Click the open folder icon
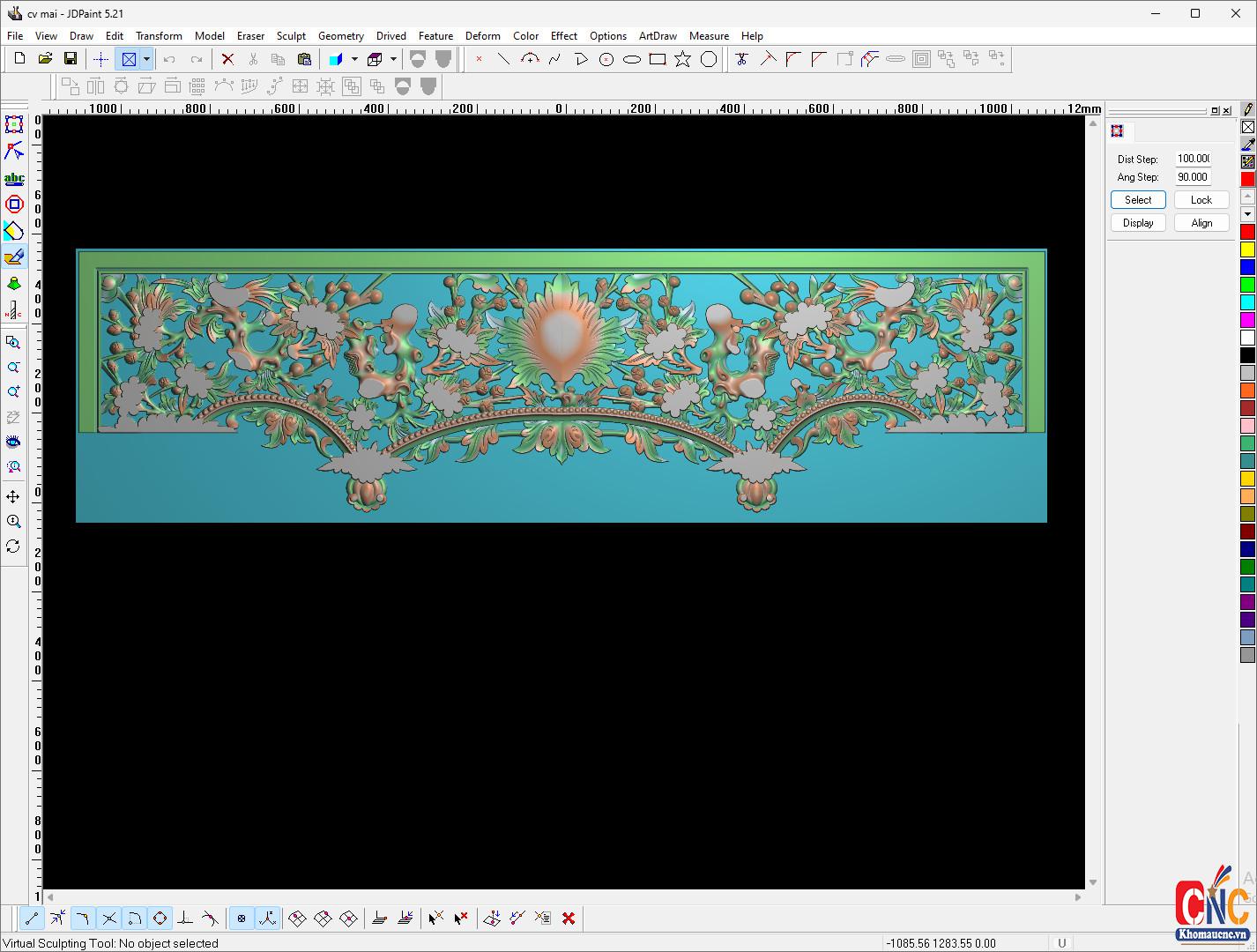 pyautogui.click(x=45, y=59)
